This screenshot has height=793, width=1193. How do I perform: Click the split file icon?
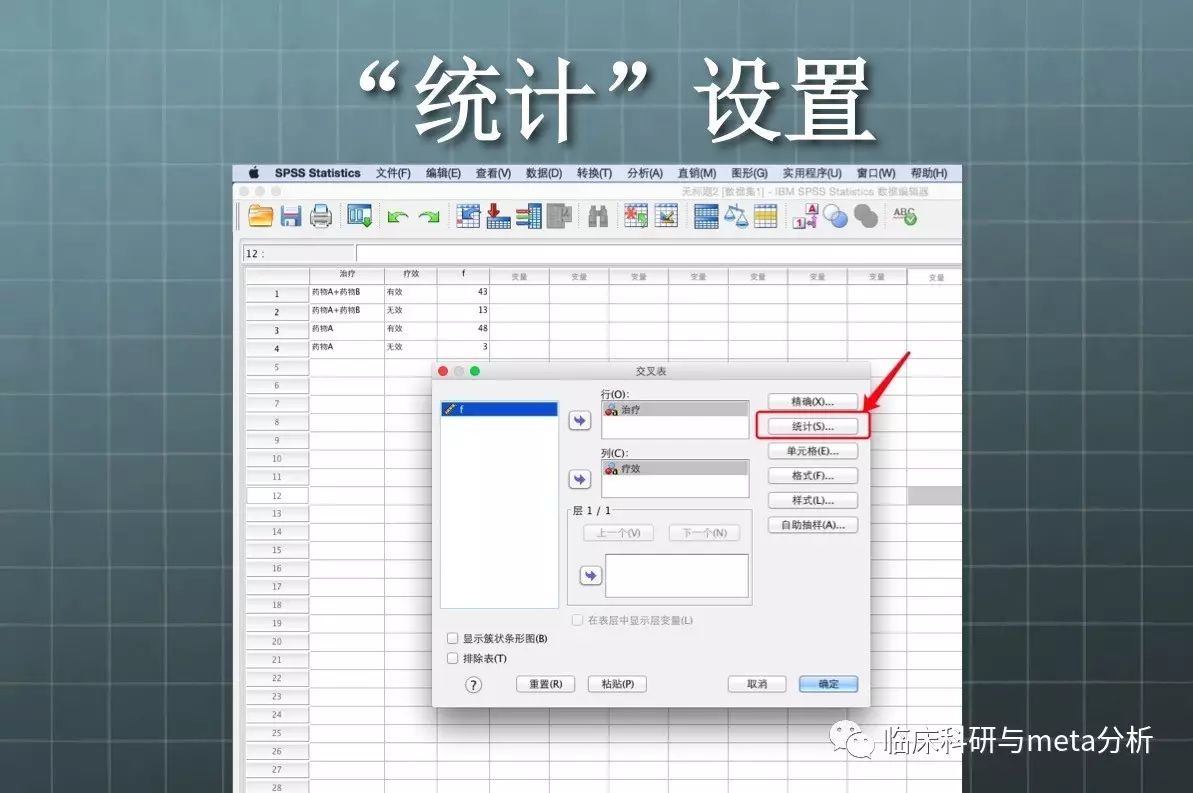pyautogui.click(x=706, y=217)
